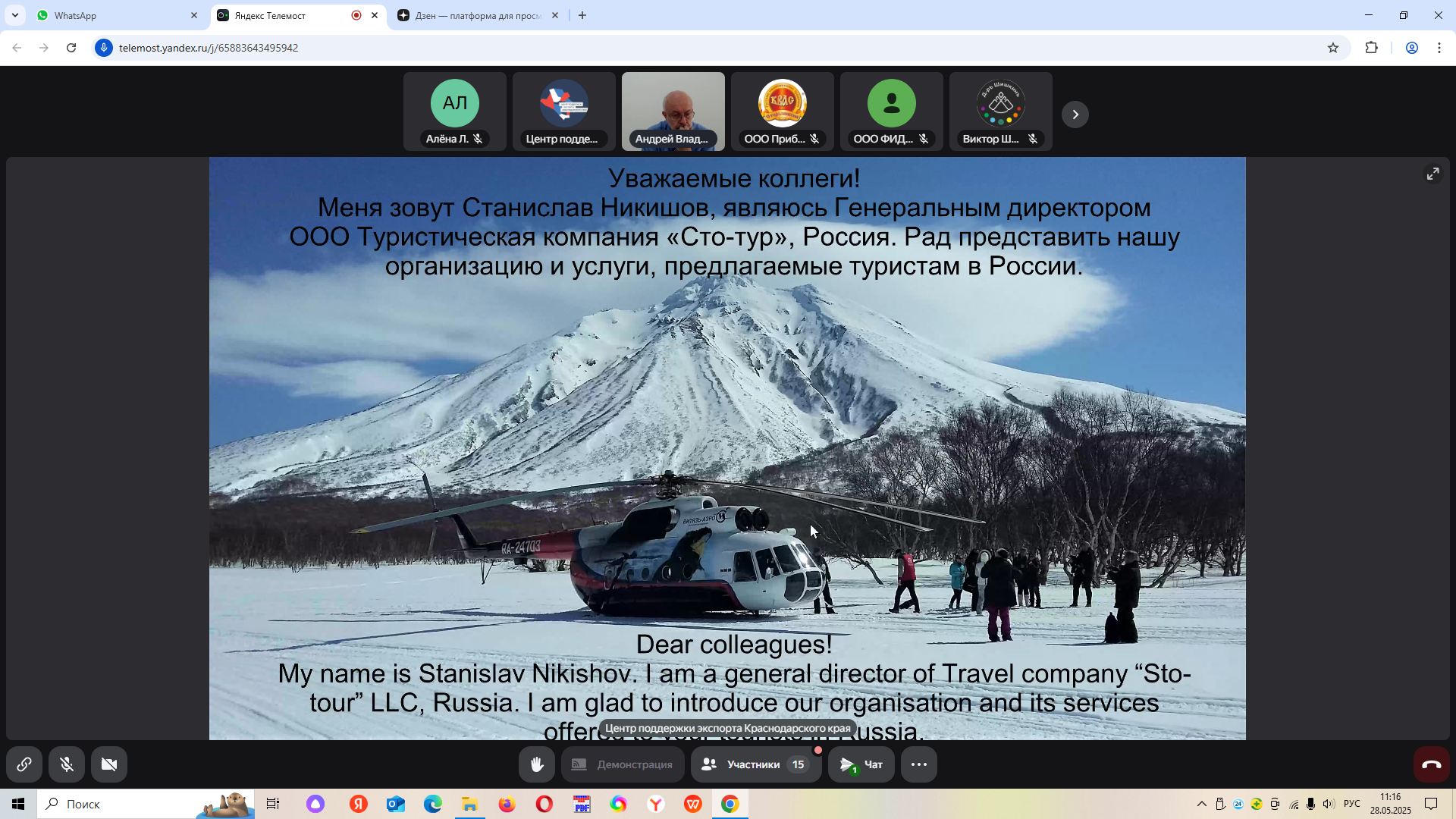The width and height of the screenshot is (1456, 819).
Task: Open the Чат panel
Action: click(x=861, y=764)
